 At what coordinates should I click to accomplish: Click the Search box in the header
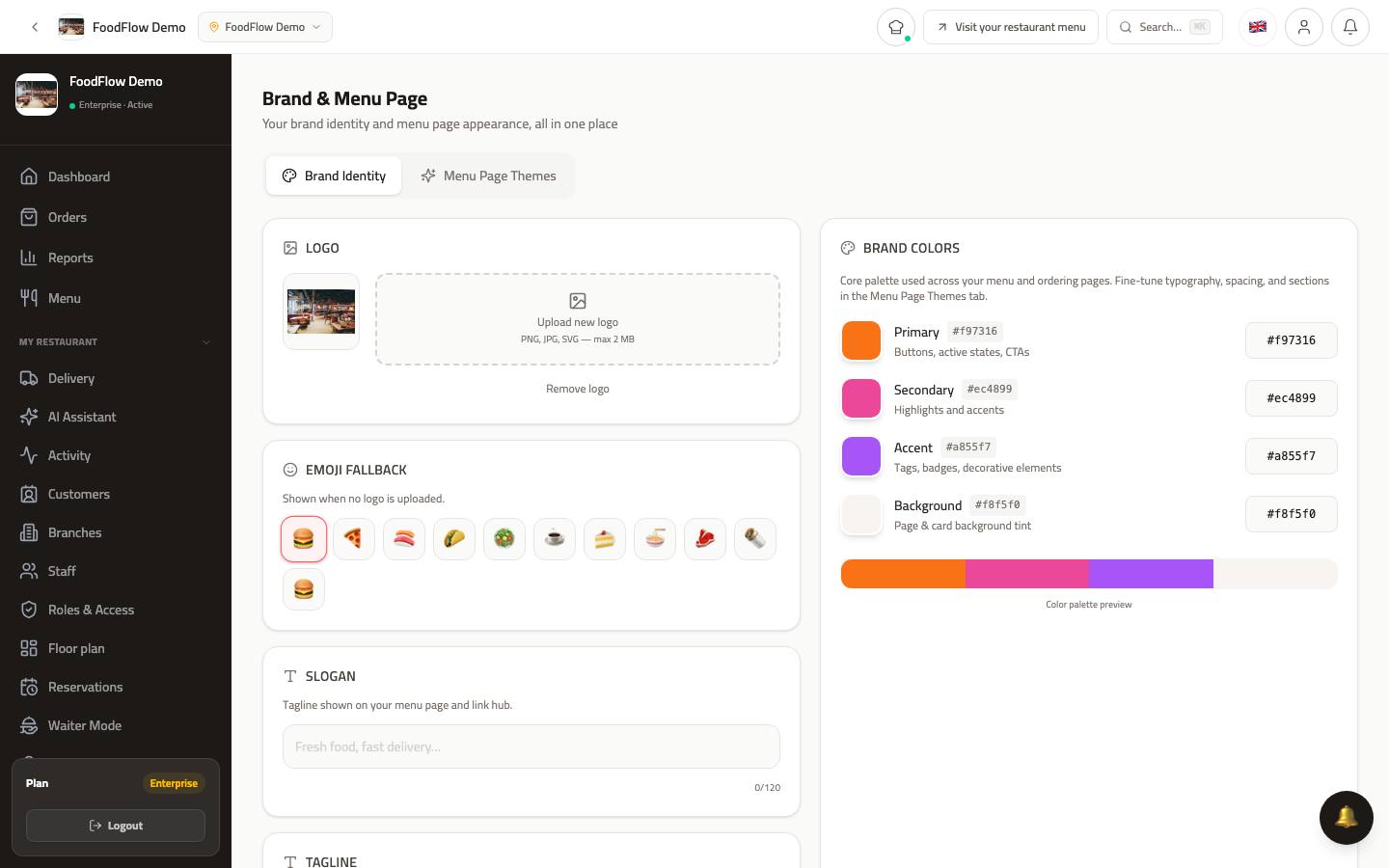[x=1164, y=27]
